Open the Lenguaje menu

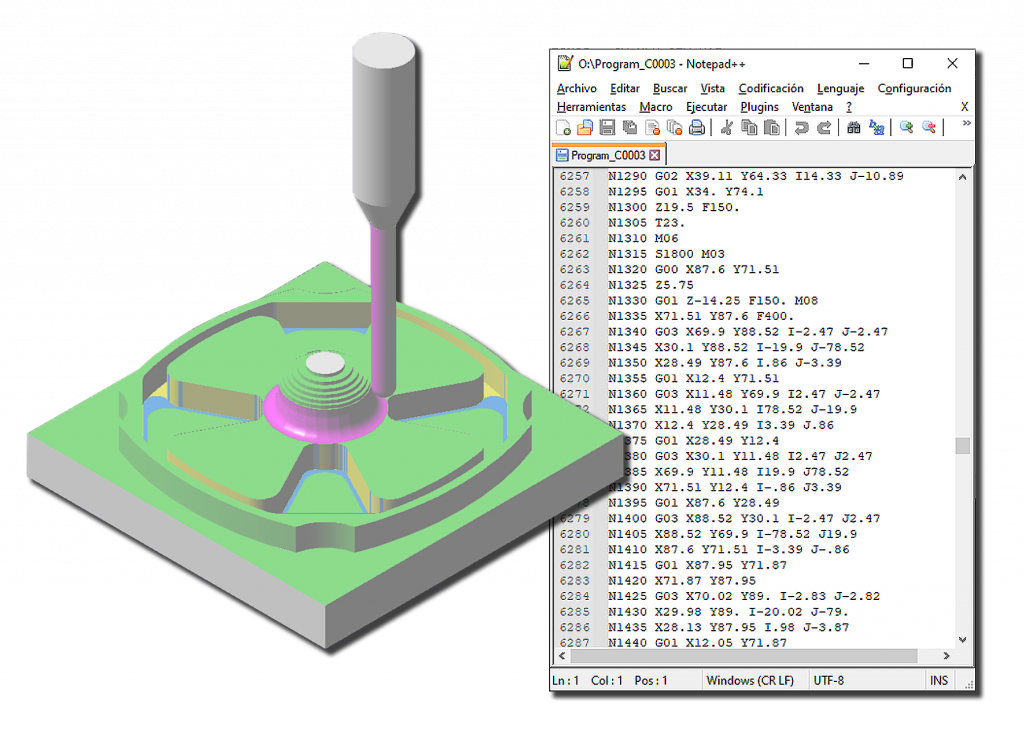coord(840,89)
